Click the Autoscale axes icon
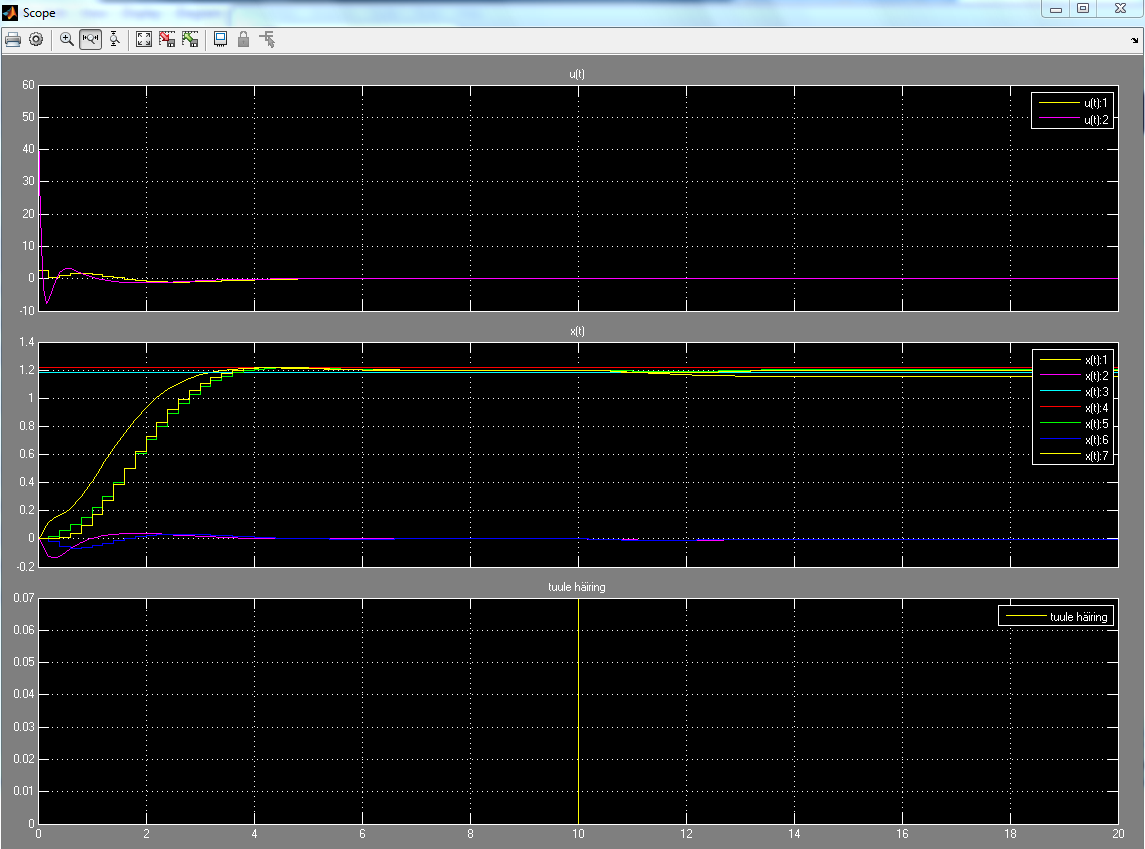This screenshot has width=1145, height=849. coord(144,39)
